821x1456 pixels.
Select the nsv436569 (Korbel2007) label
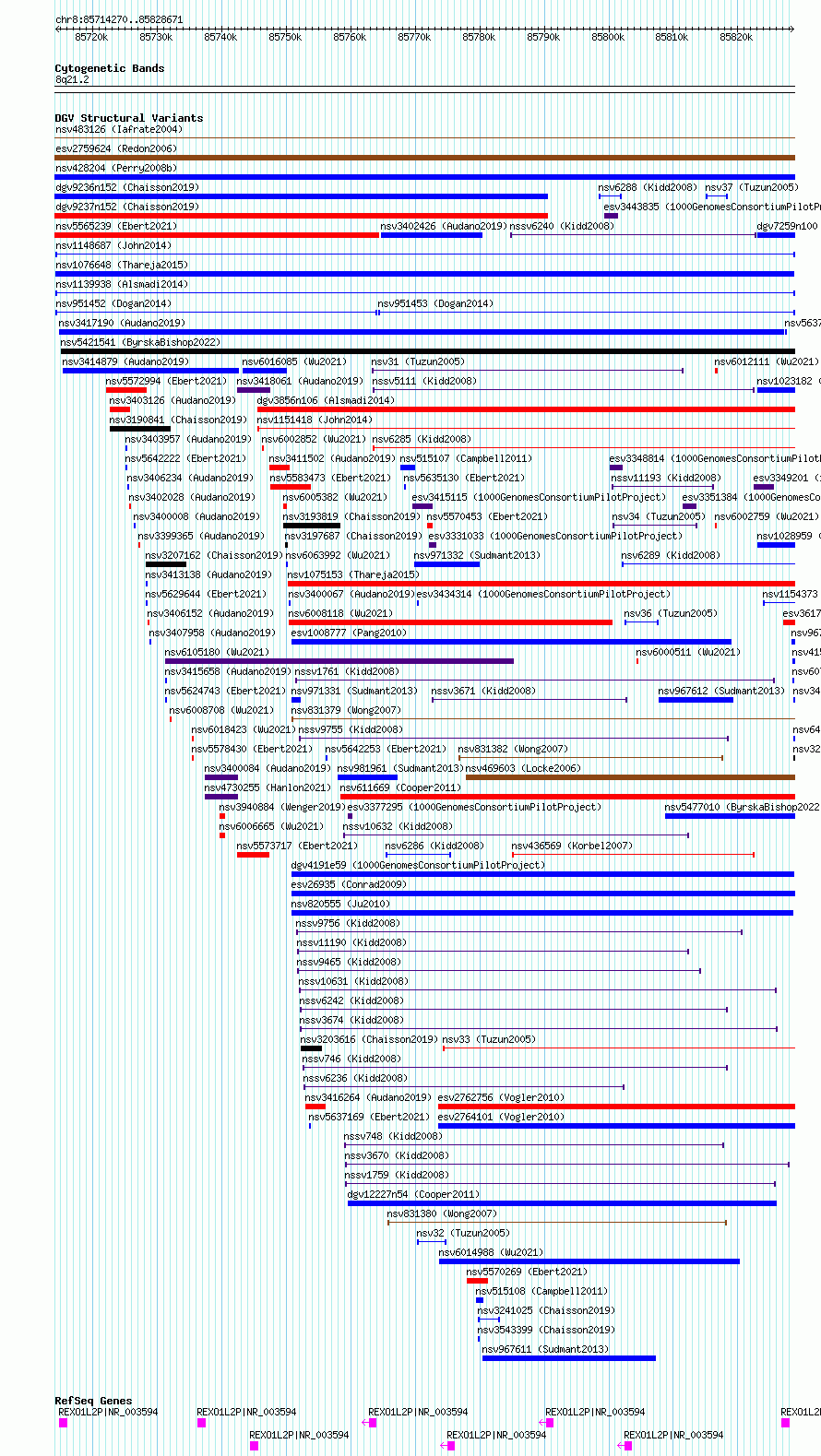(x=573, y=846)
